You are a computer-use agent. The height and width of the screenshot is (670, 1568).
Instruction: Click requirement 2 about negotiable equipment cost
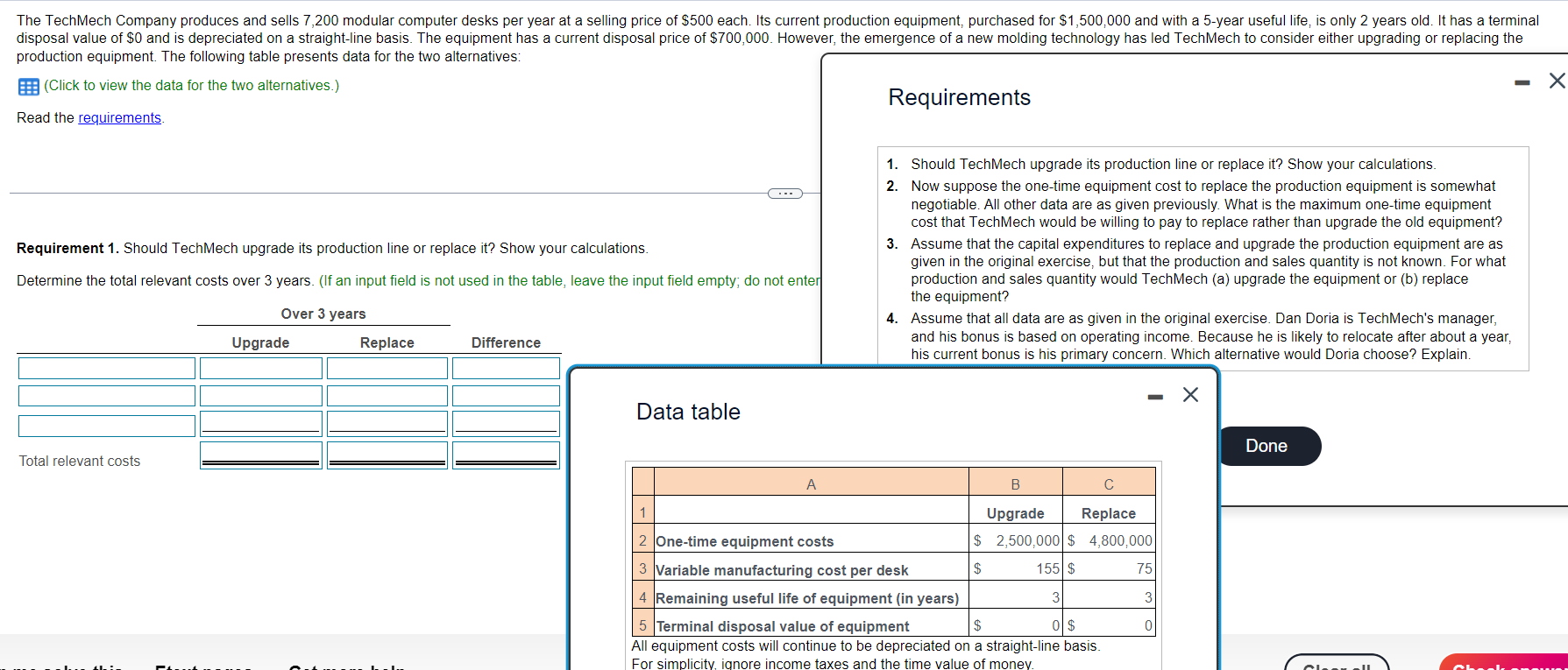(x=1206, y=204)
